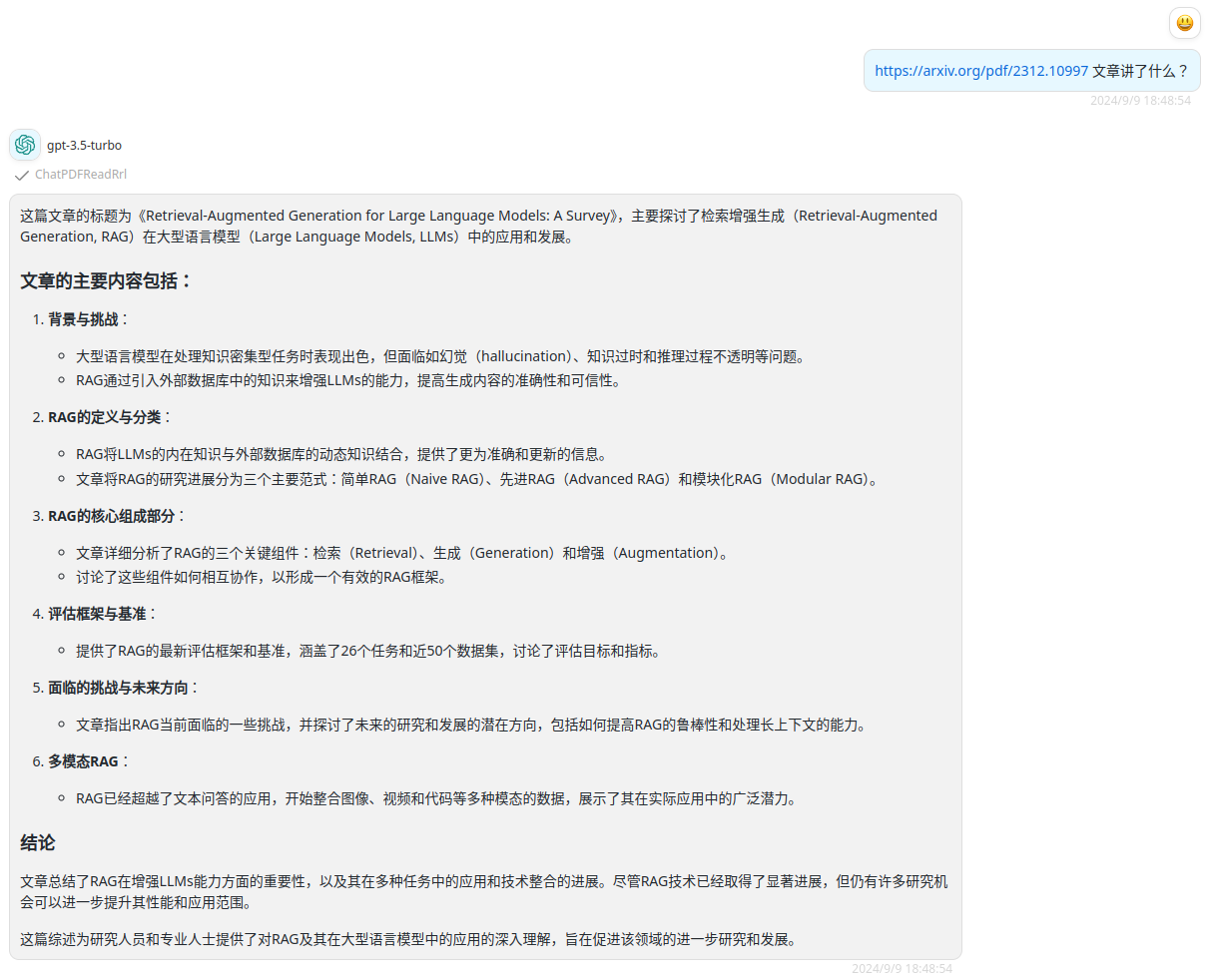Click the list item 背景与挑战
This screenshot has width=1215, height=980.
pyautogui.click(x=83, y=319)
